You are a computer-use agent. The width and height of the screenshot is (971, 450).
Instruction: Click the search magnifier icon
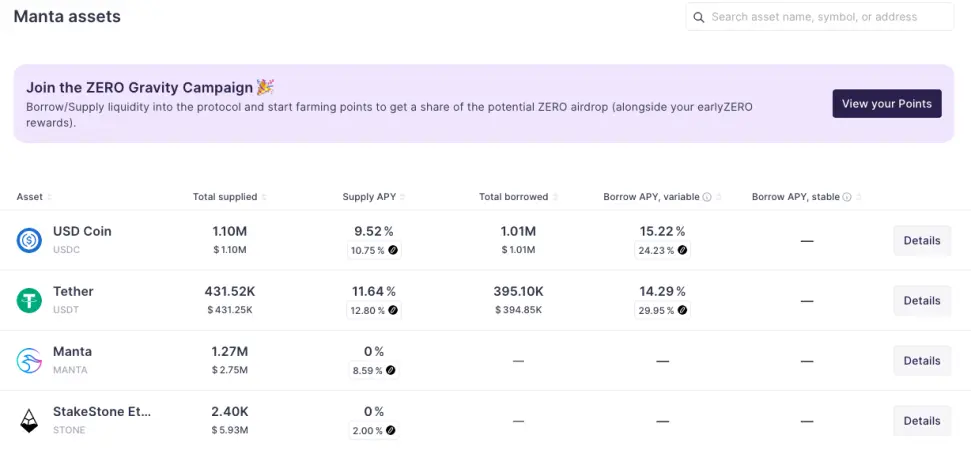tap(699, 17)
